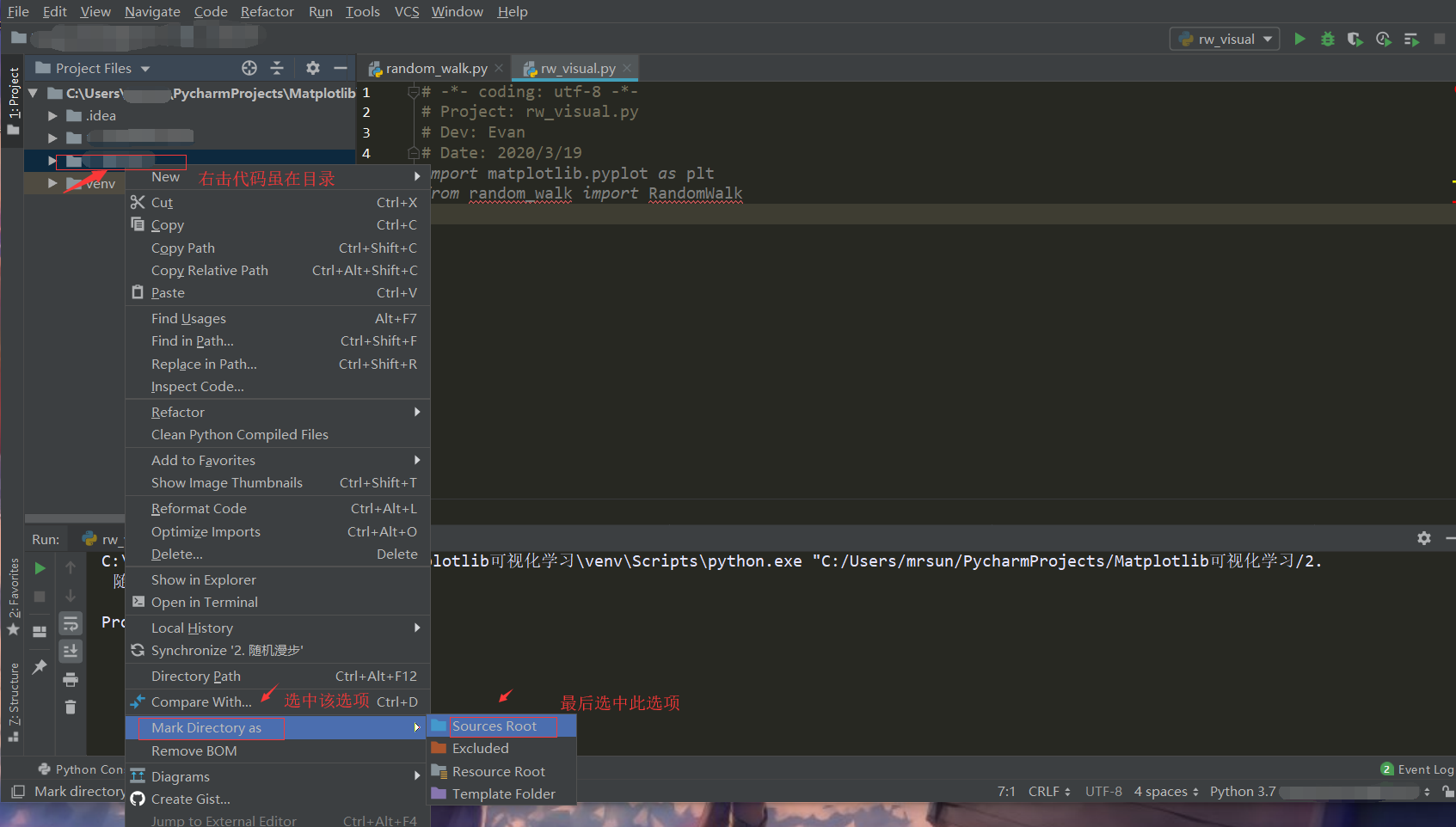Choose Compare With...
Viewport: 1456px width, 827px height.
278,701
